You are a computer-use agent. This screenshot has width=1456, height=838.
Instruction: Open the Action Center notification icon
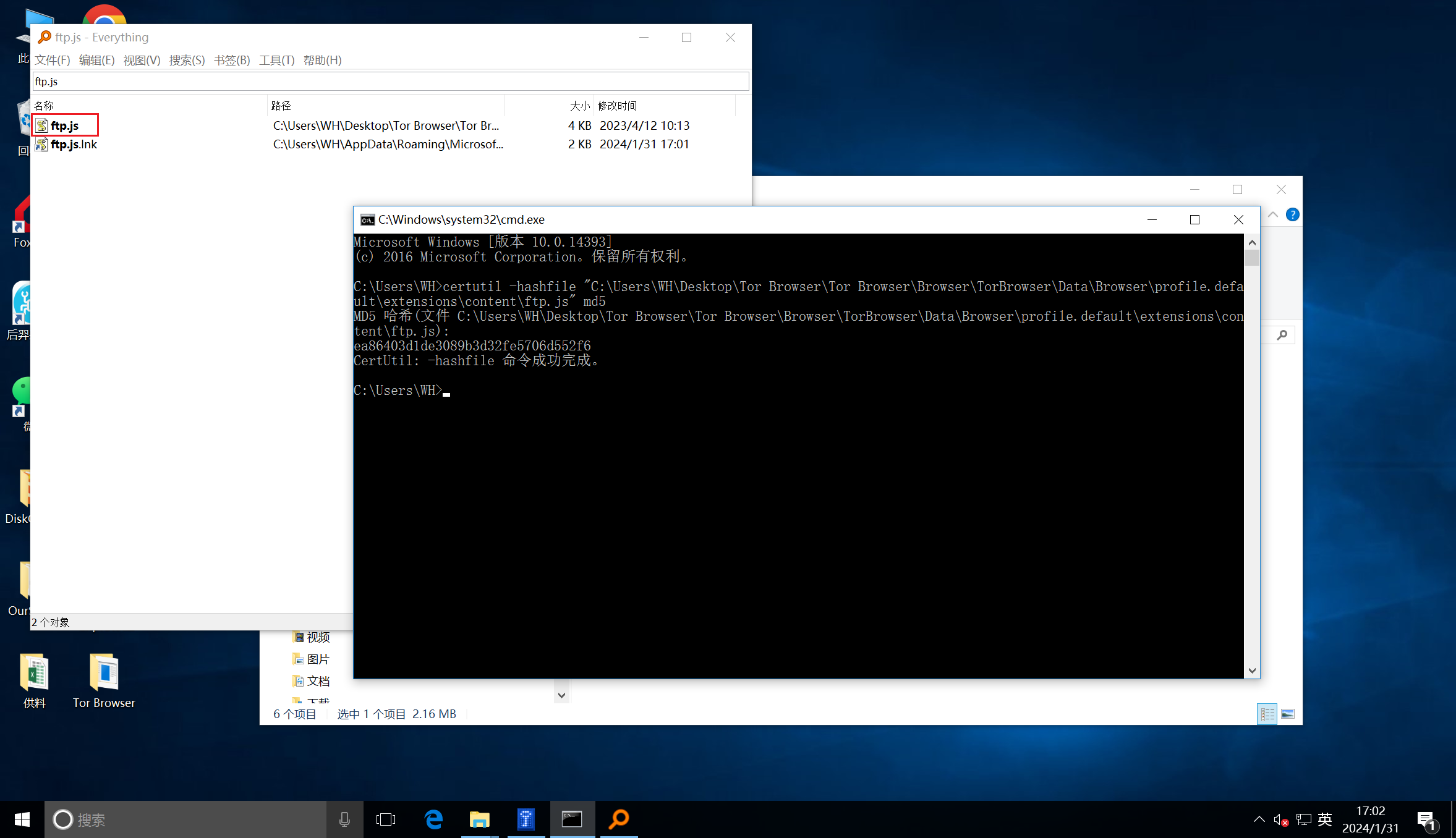pos(1428,820)
